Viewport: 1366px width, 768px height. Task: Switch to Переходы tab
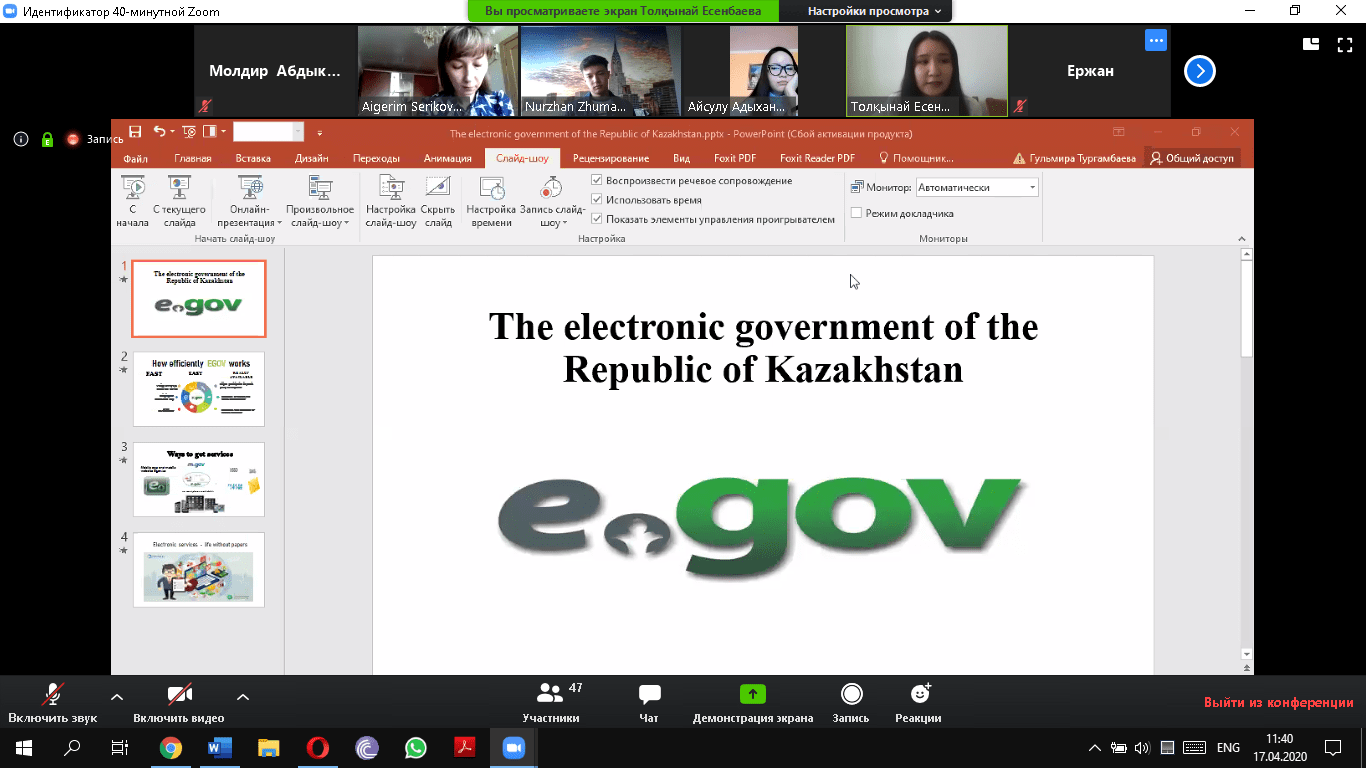tap(376, 158)
